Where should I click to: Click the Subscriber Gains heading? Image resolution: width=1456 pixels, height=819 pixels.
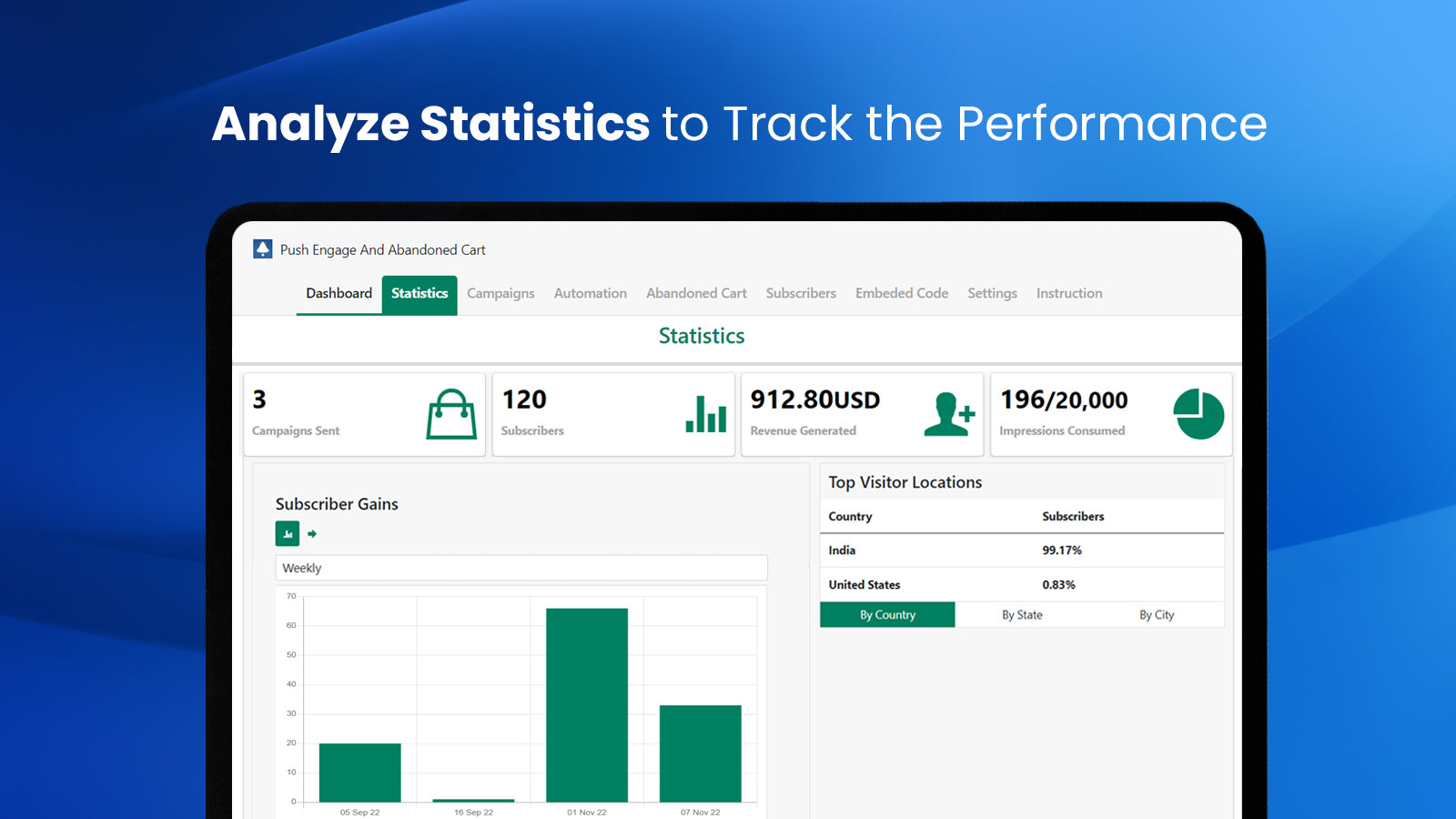click(x=337, y=504)
